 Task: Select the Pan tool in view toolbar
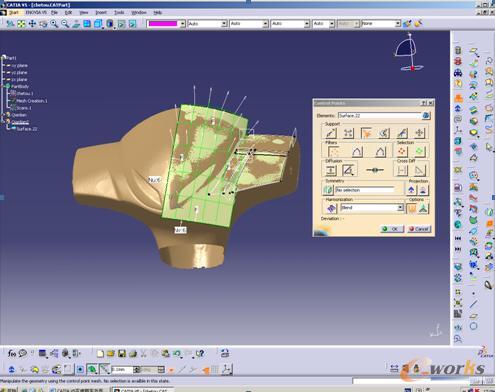coord(32,24)
